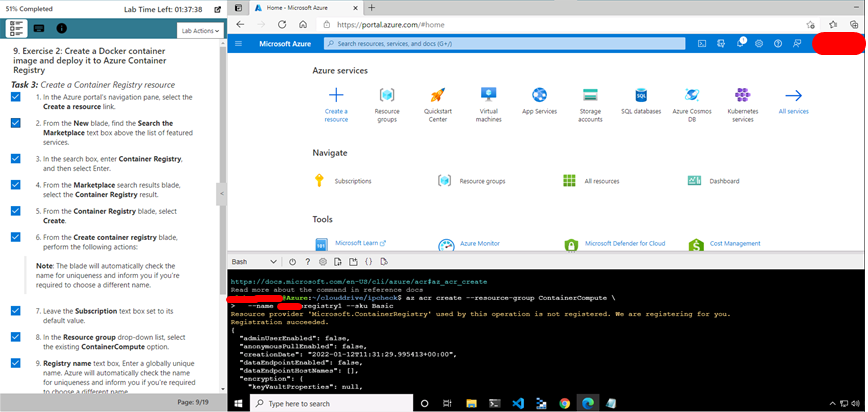
Task: Uncheck step 8 Resource group checkbox
Action: [16, 337]
